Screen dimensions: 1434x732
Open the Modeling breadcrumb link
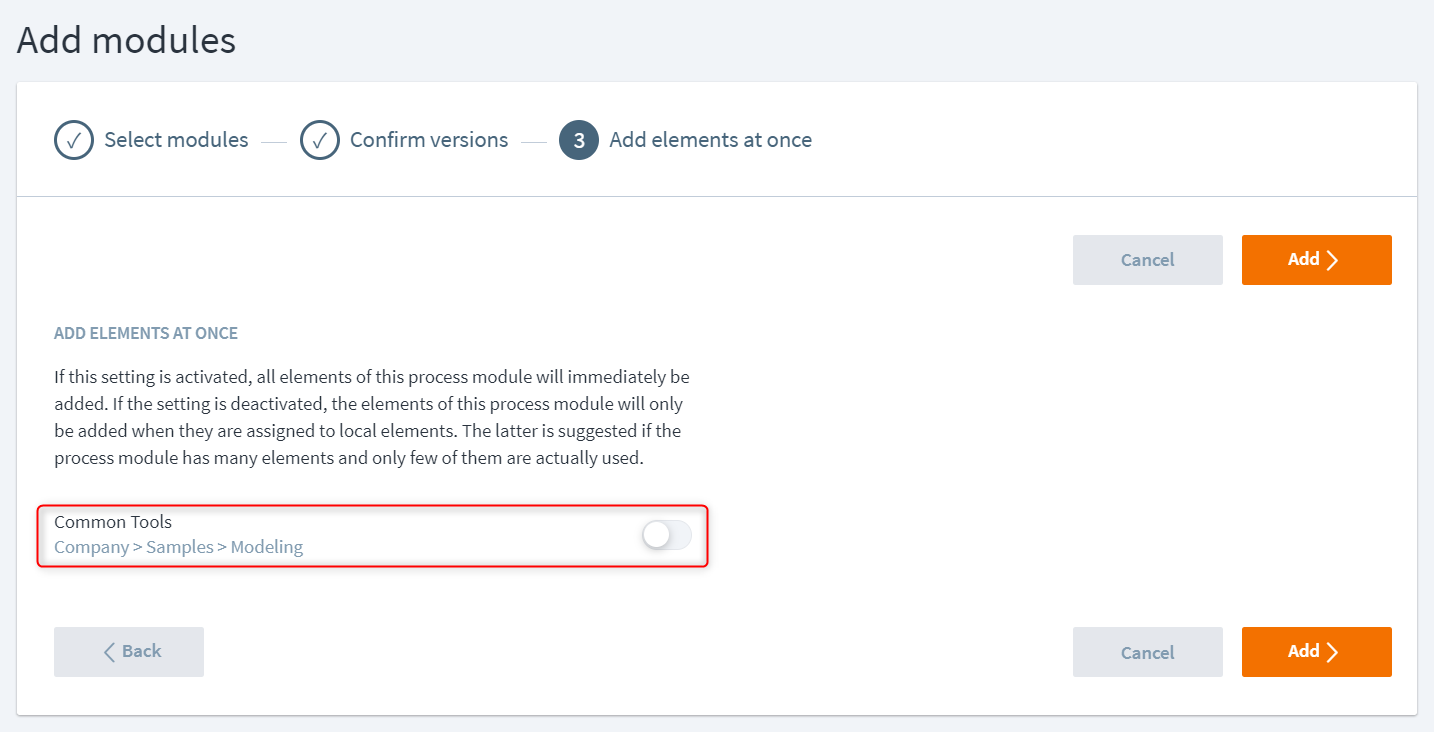[267, 547]
